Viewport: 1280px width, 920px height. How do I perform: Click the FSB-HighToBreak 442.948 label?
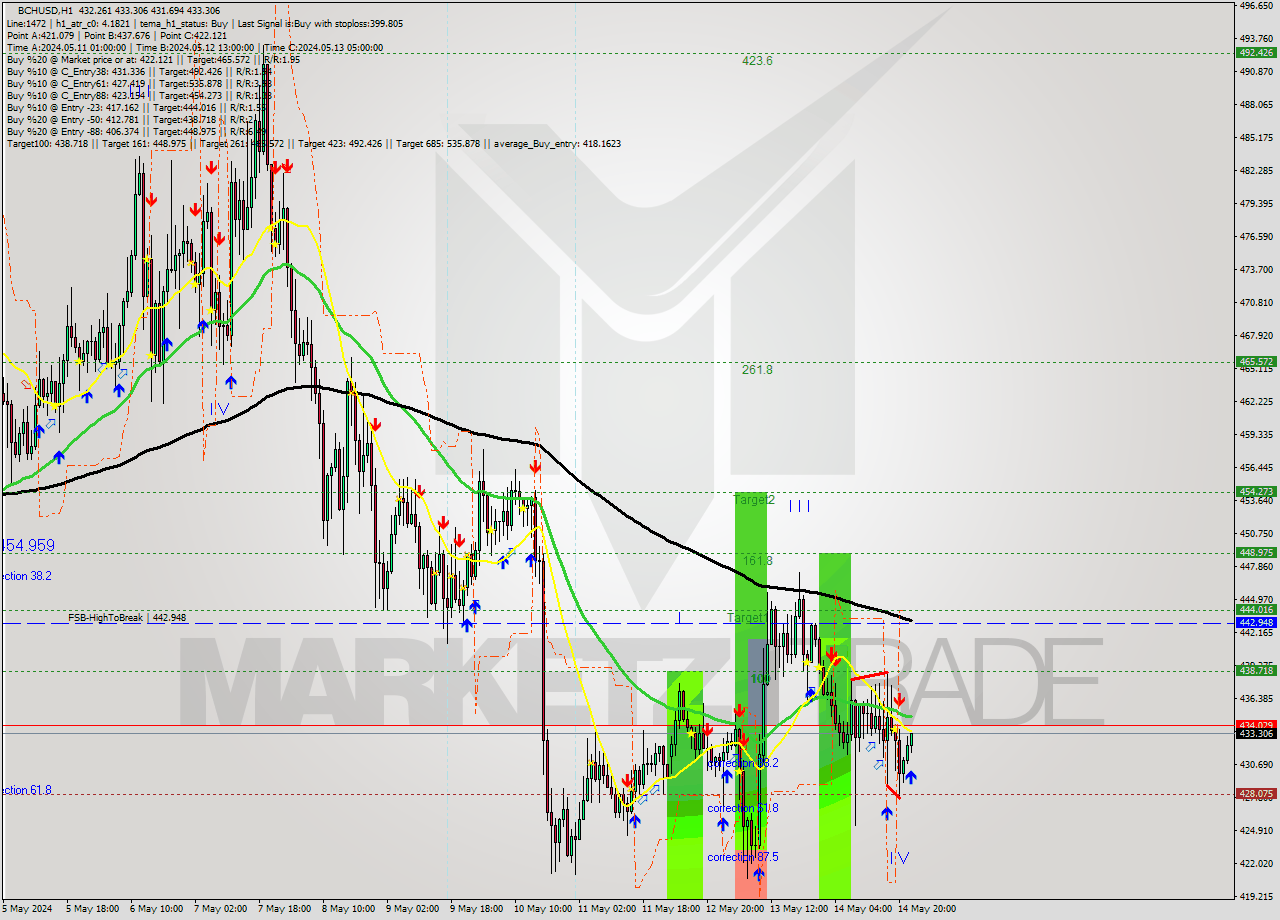127,618
